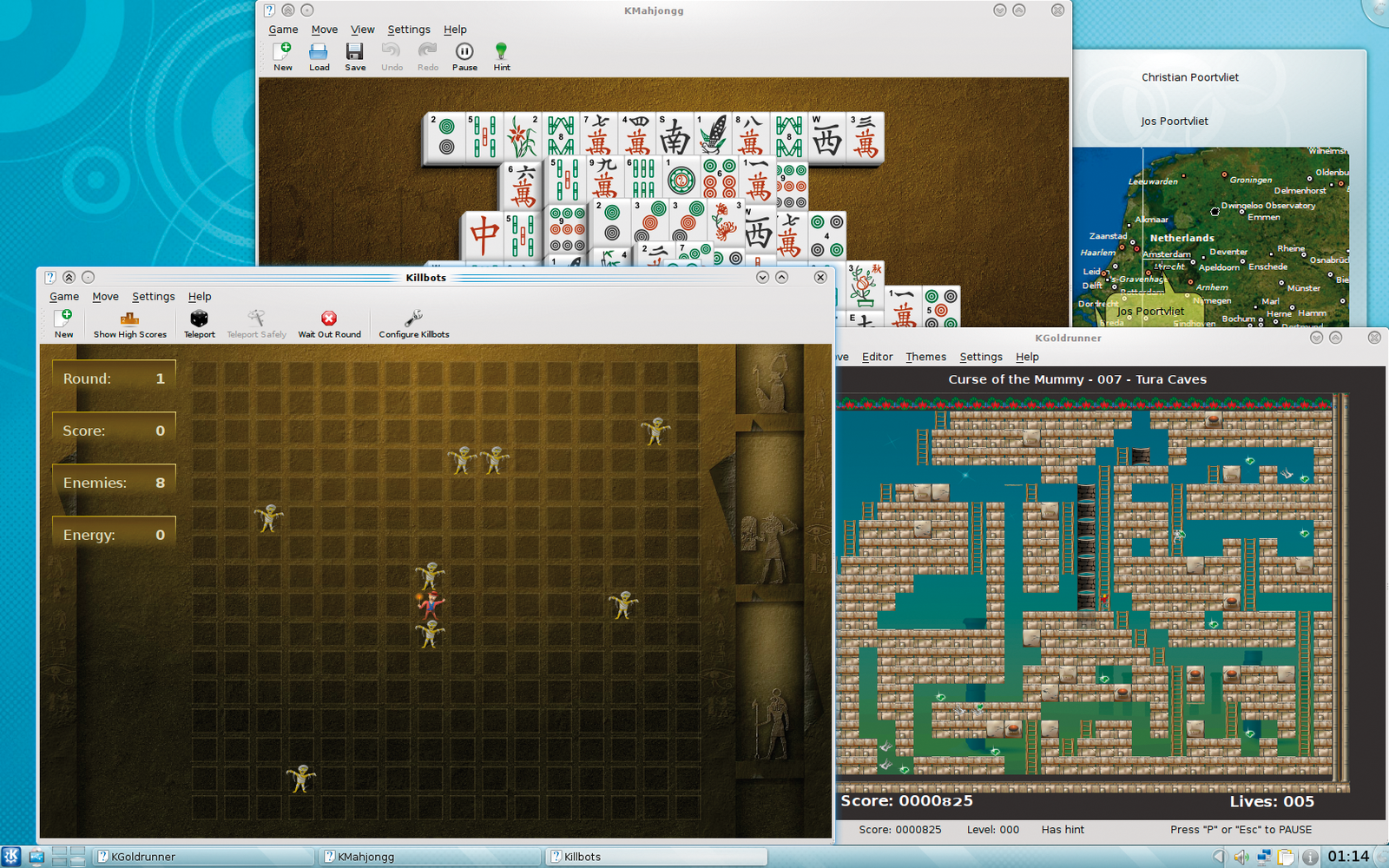
Task: Select Christian Poortvliet in the map widget
Action: (x=1189, y=77)
